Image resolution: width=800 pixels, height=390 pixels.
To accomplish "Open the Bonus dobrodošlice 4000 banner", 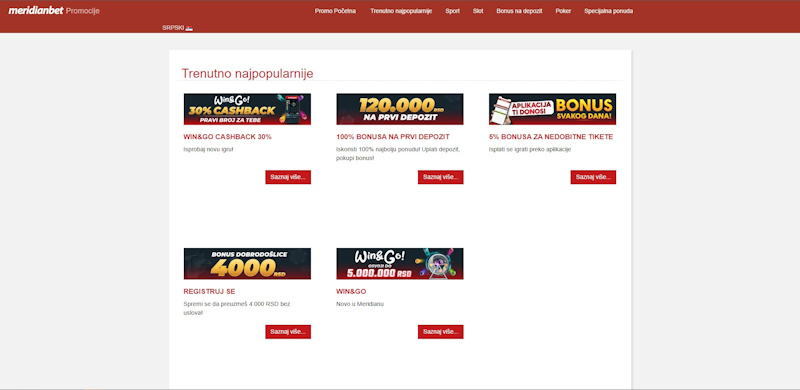I will [x=247, y=264].
